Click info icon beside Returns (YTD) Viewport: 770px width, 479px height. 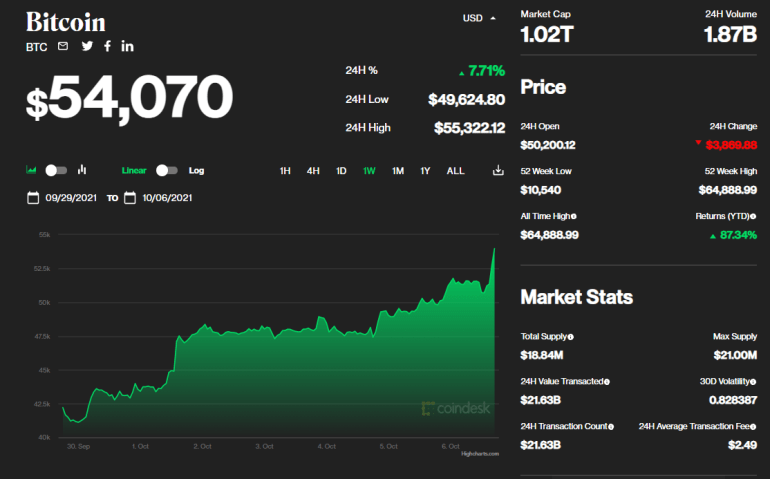click(x=753, y=216)
